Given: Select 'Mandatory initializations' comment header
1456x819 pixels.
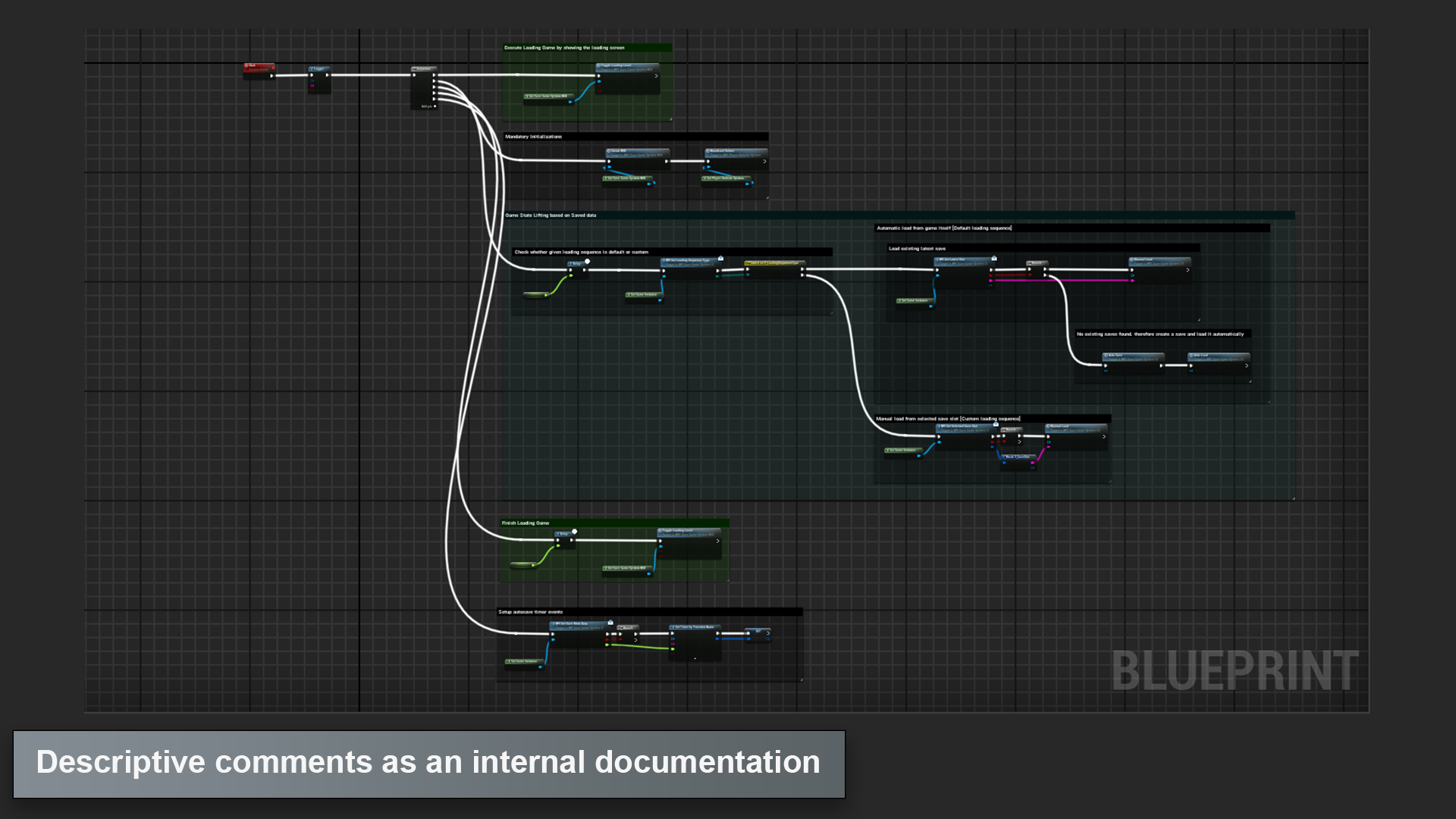Looking at the screenshot, I should [x=533, y=137].
